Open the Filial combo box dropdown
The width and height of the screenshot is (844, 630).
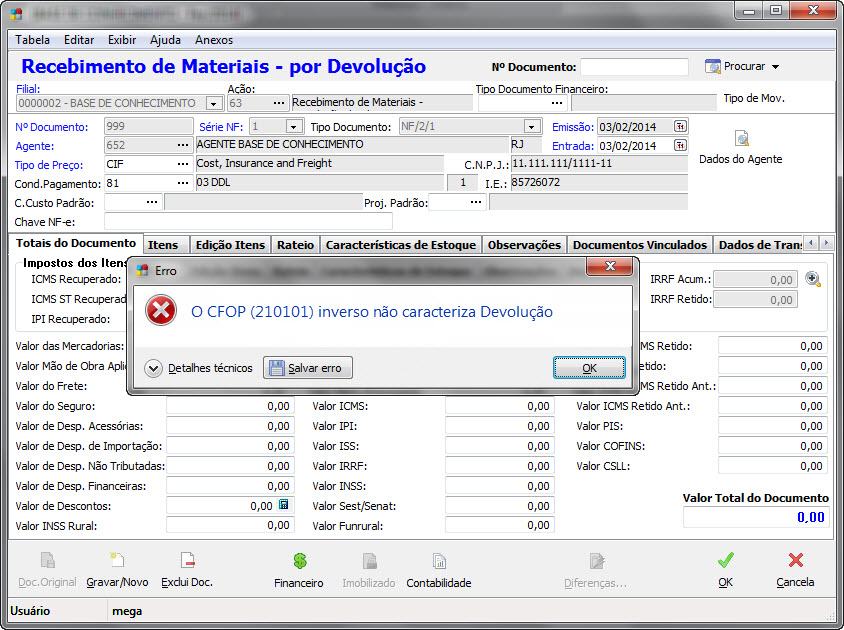(x=213, y=103)
